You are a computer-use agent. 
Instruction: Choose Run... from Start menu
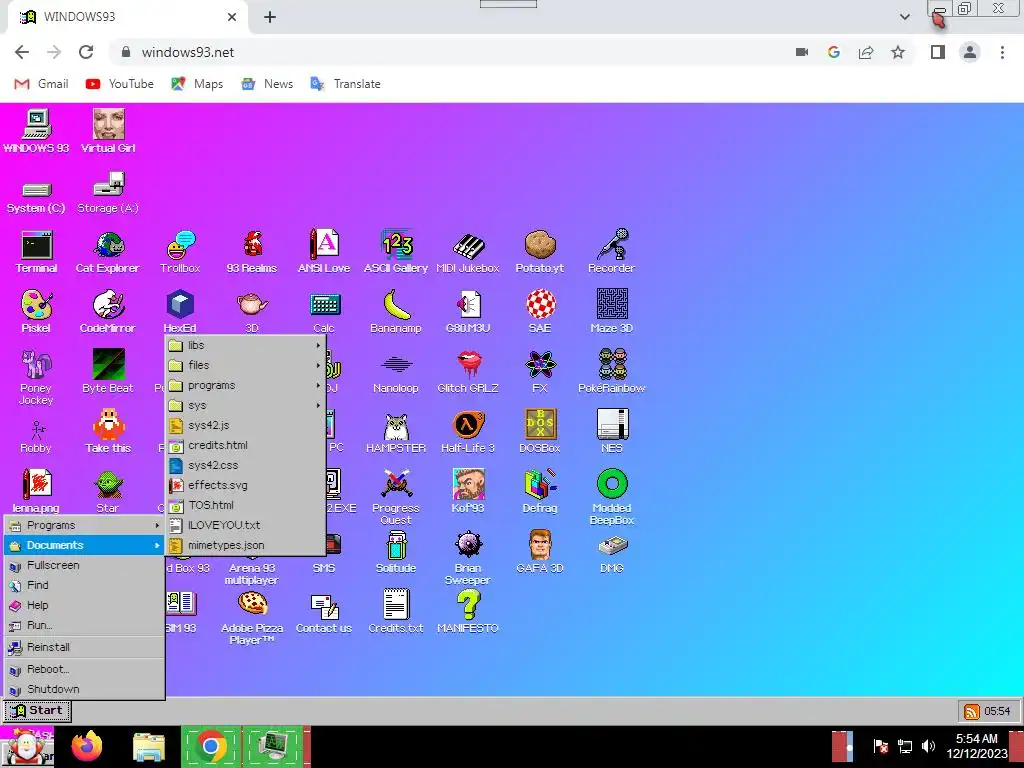(x=84, y=626)
